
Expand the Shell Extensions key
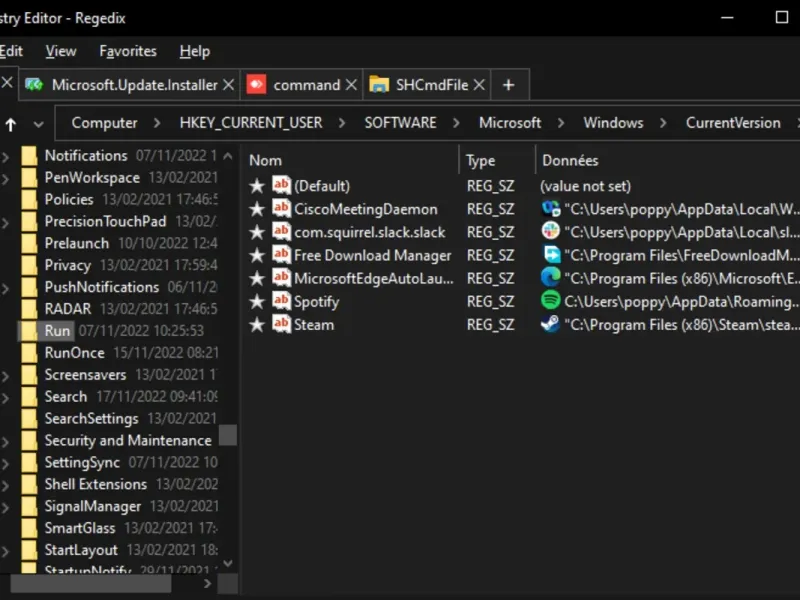(6, 486)
